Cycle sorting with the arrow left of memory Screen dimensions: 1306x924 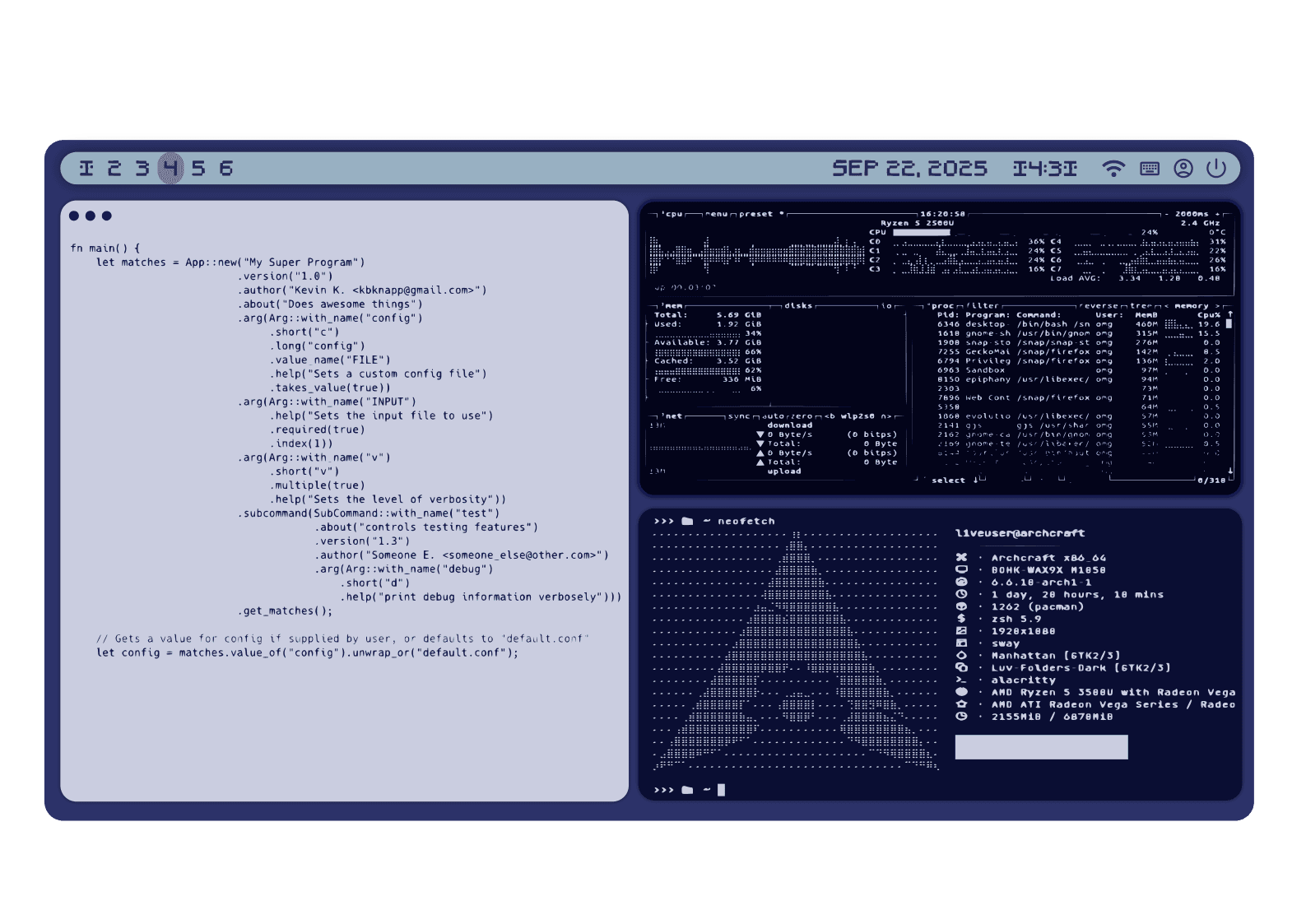pyautogui.click(x=1167, y=306)
